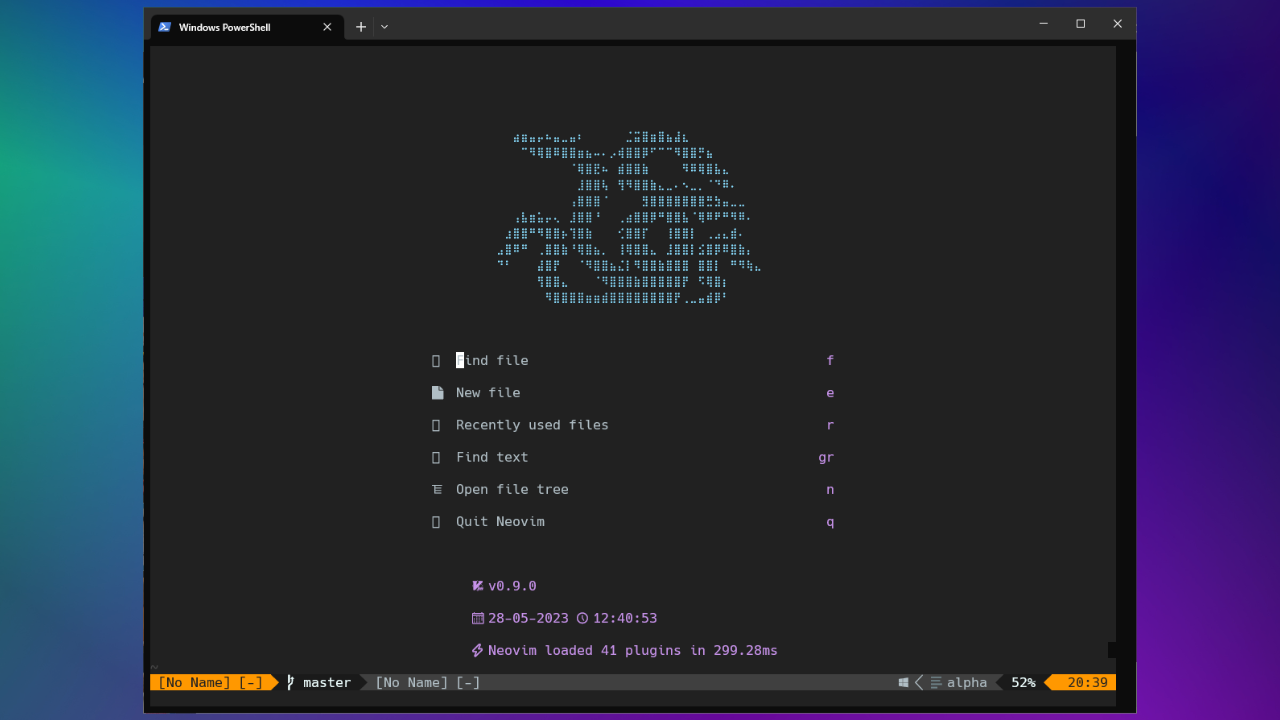This screenshot has width=1280, height=720.
Task: Choose the Open file tree menu entry
Action: (x=511, y=489)
